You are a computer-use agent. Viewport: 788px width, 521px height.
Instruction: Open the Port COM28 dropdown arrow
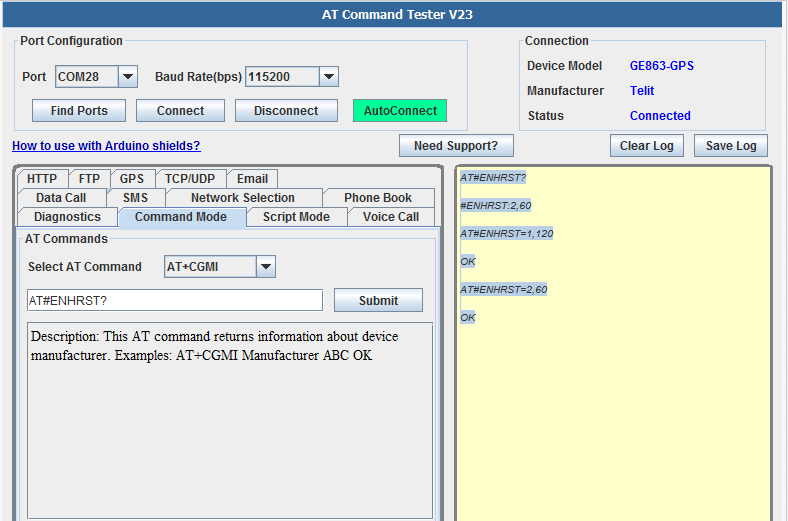(x=128, y=77)
